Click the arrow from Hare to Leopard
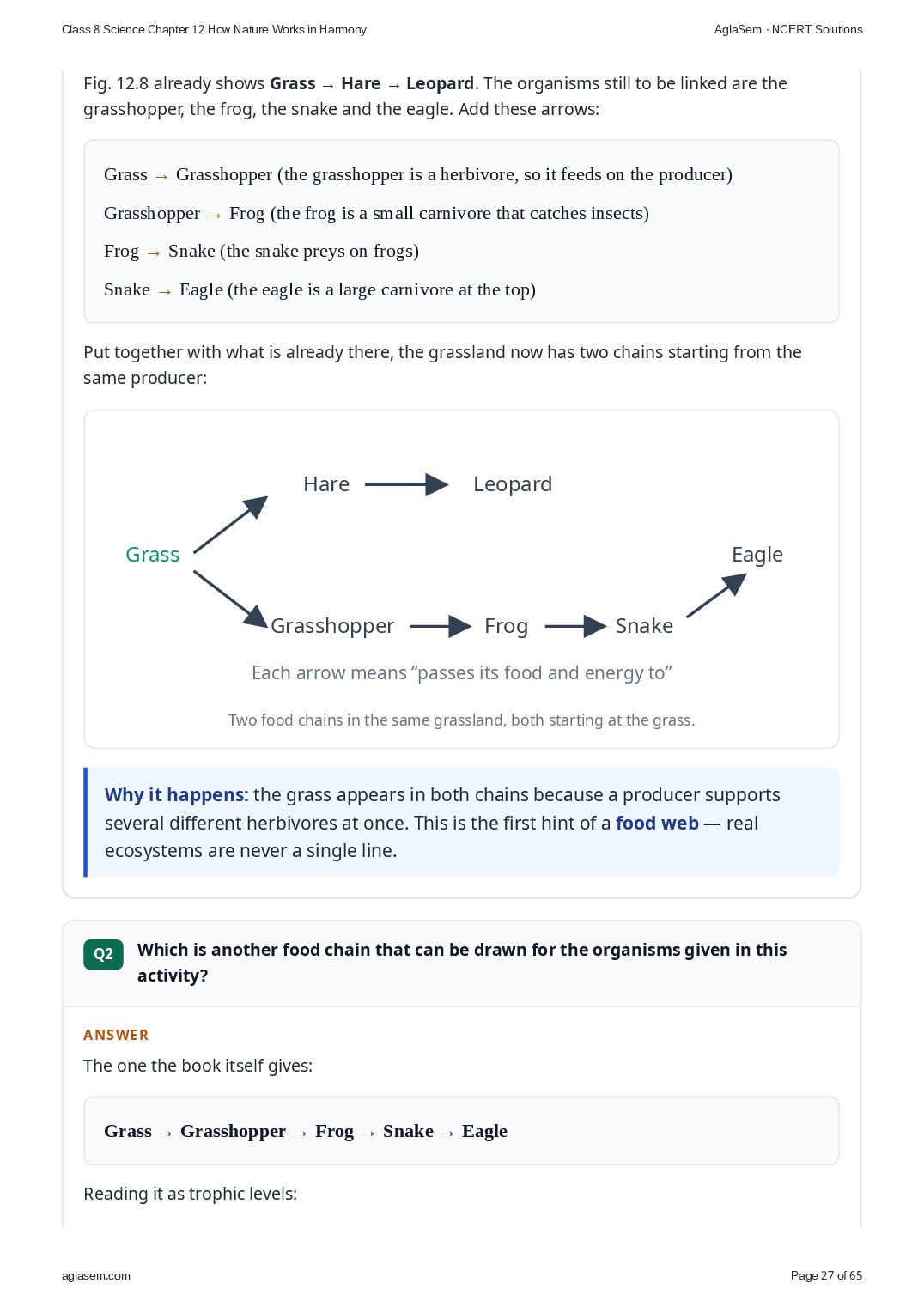 click(406, 484)
